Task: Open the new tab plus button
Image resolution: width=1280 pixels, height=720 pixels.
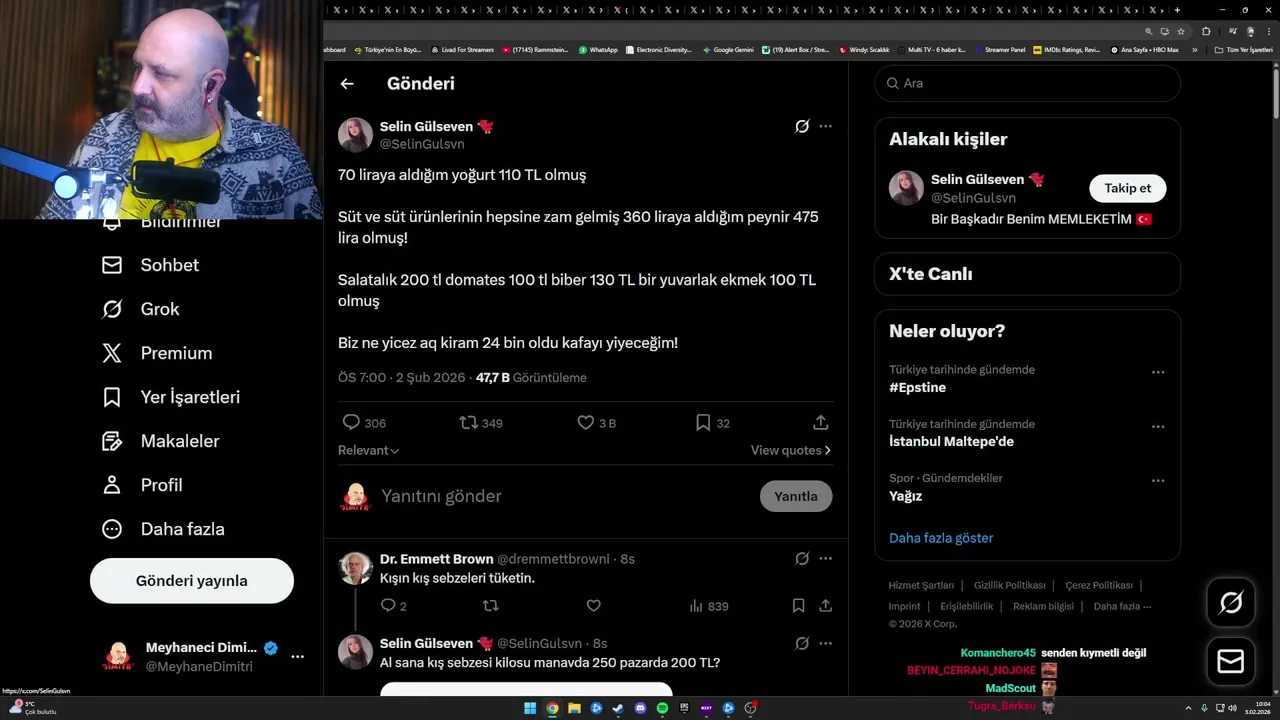Action: (x=1177, y=10)
